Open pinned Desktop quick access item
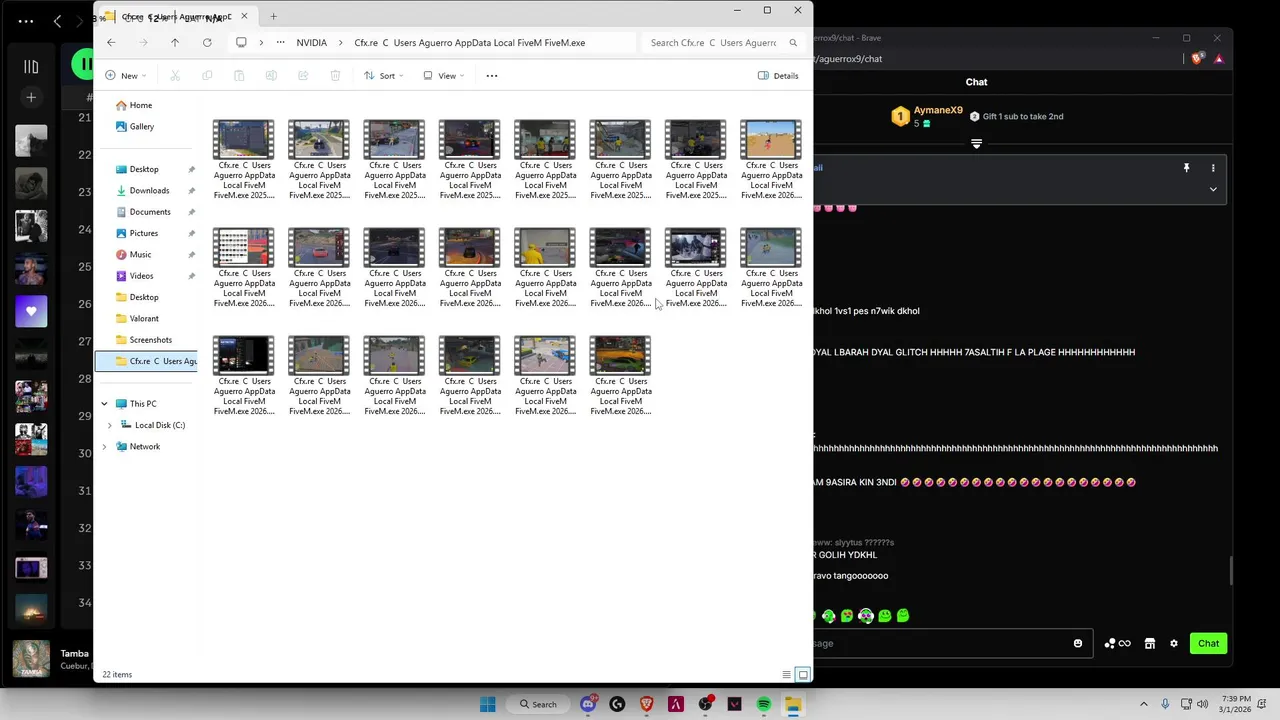Screen dimensions: 1280x720 144,169
